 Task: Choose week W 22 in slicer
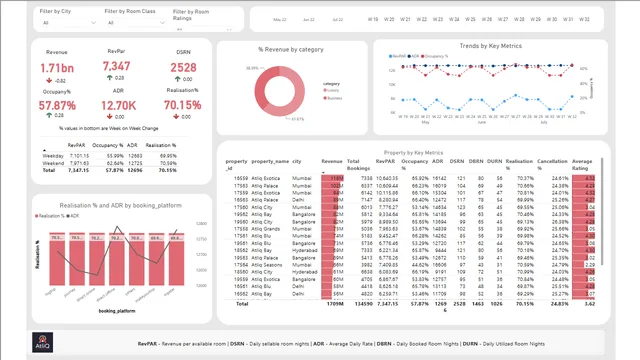click(421, 19)
